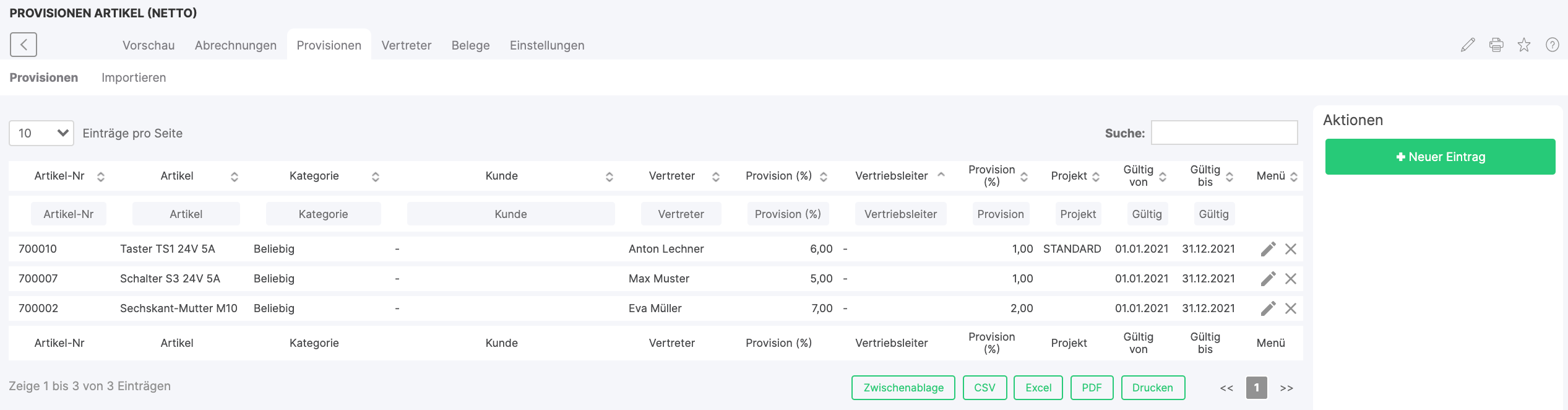Edit the Taster TS1 24V 5A row
The image size is (1568, 410).
1268,249
